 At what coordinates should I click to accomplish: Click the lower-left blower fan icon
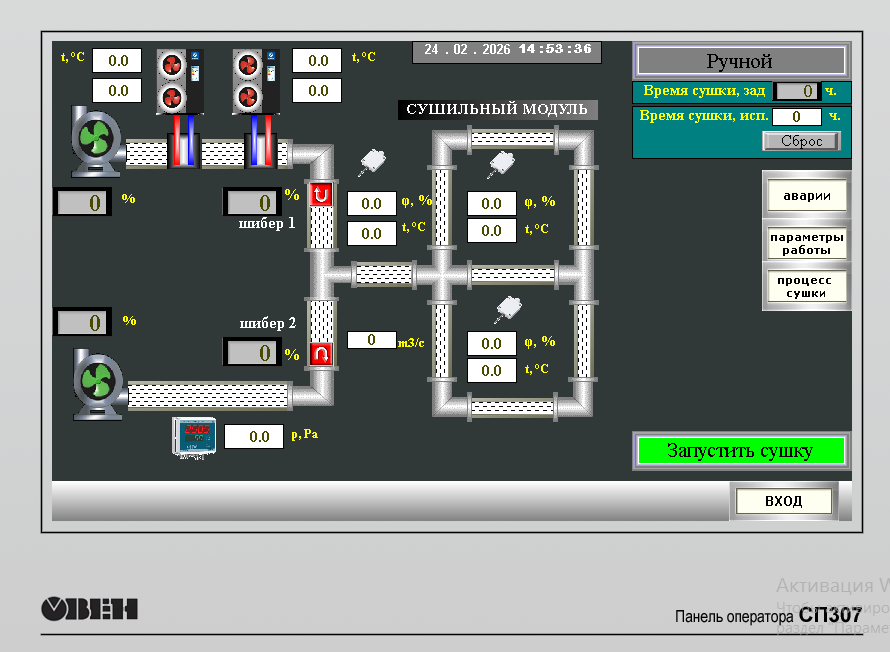point(98,384)
